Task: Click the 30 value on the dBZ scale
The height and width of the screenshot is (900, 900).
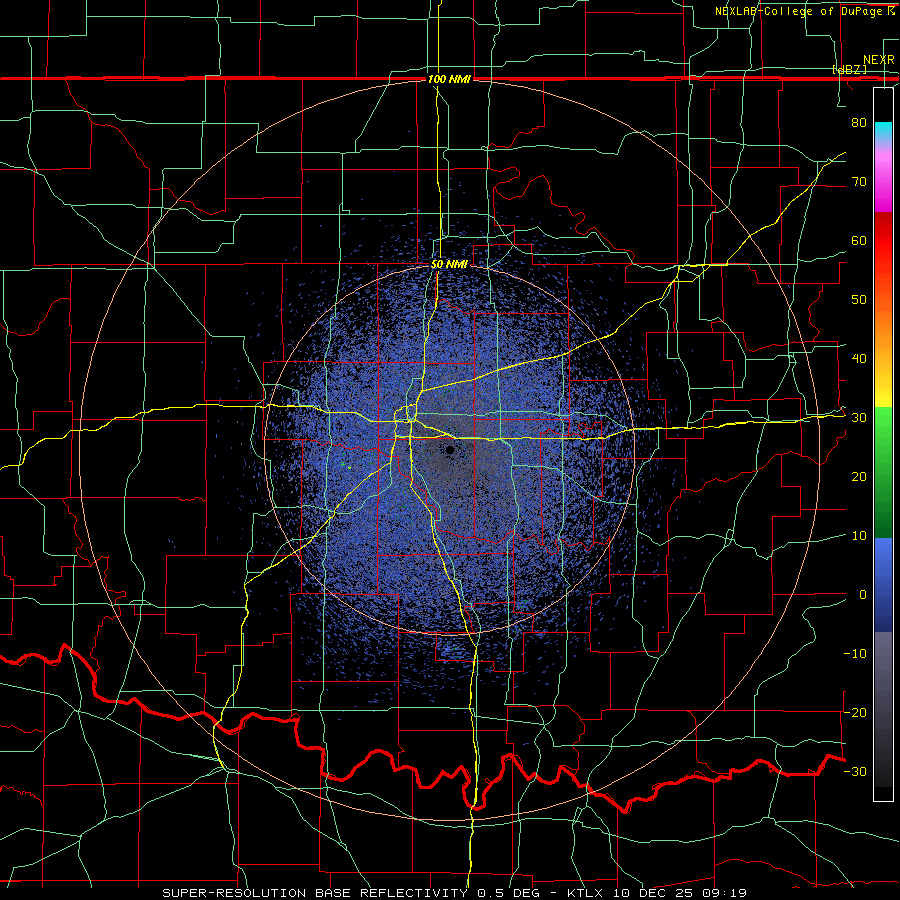Action: [x=859, y=418]
